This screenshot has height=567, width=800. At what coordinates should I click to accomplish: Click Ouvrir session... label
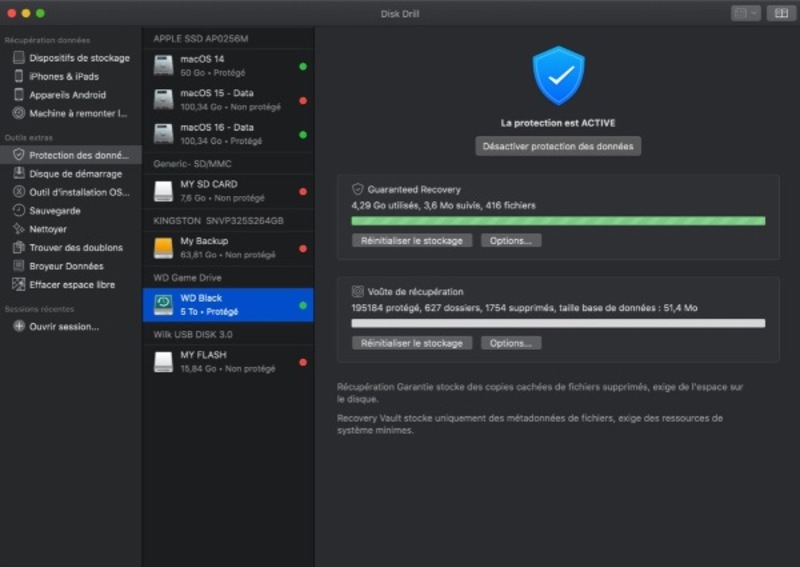tap(64, 327)
